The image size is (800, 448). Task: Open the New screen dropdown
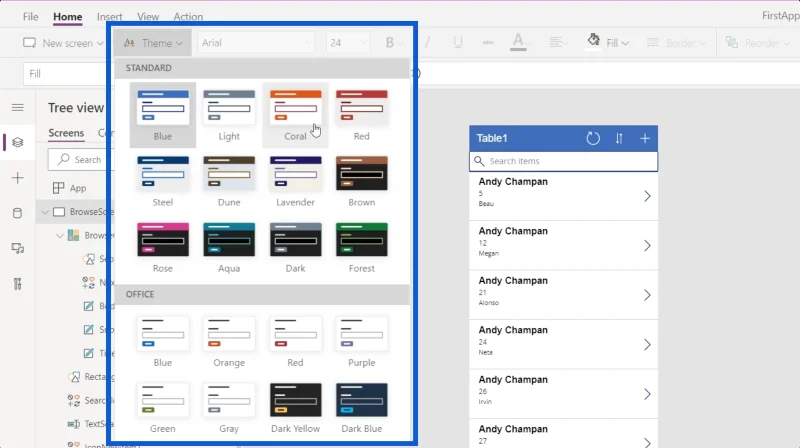(x=64, y=43)
